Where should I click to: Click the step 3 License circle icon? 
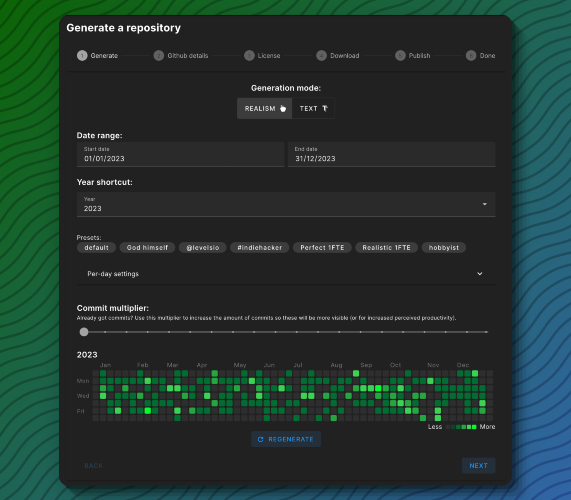coord(249,56)
